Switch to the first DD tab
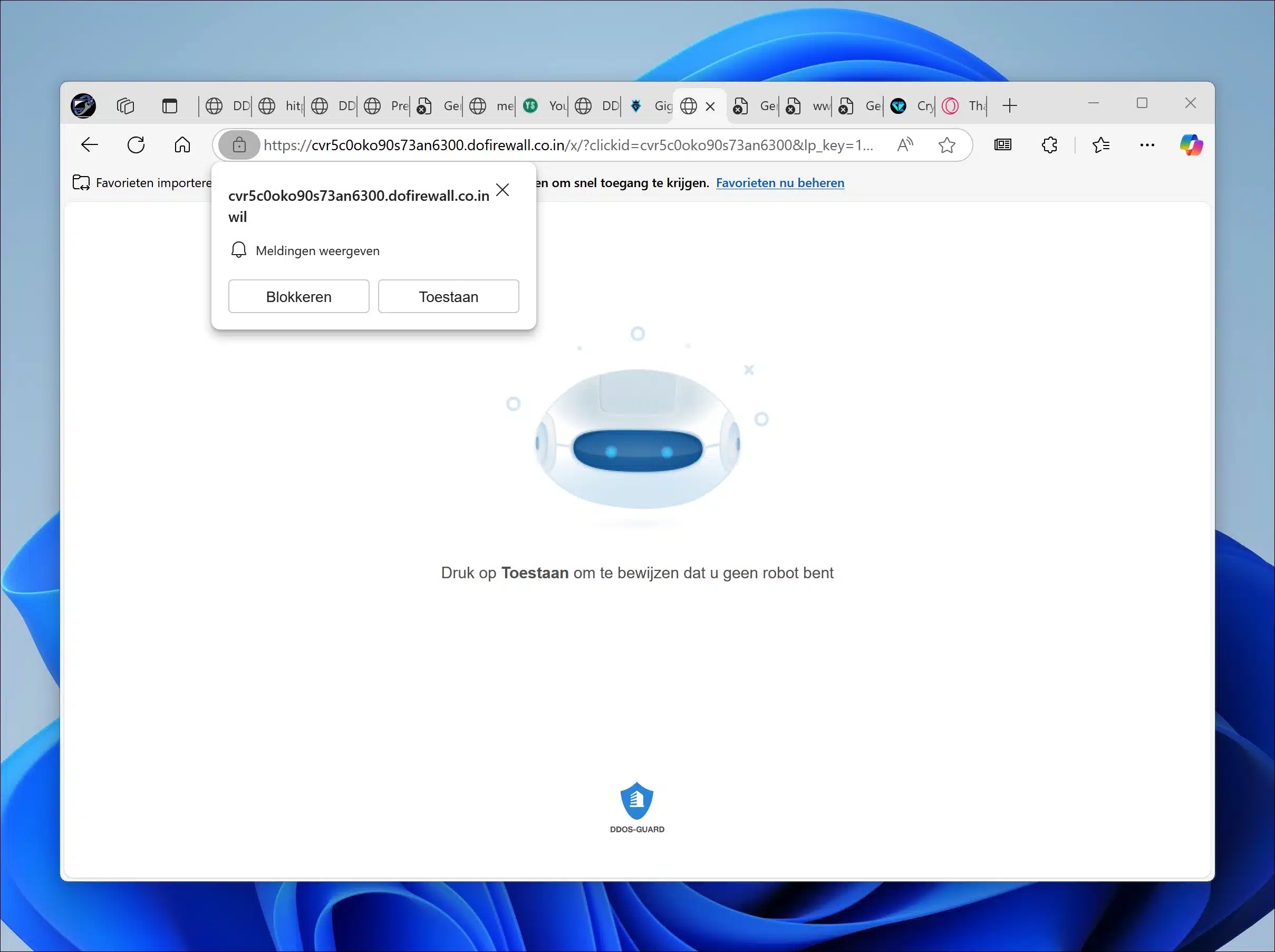Image resolution: width=1275 pixels, height=952 pixels. pyautogui.click(x=228, y=106)
